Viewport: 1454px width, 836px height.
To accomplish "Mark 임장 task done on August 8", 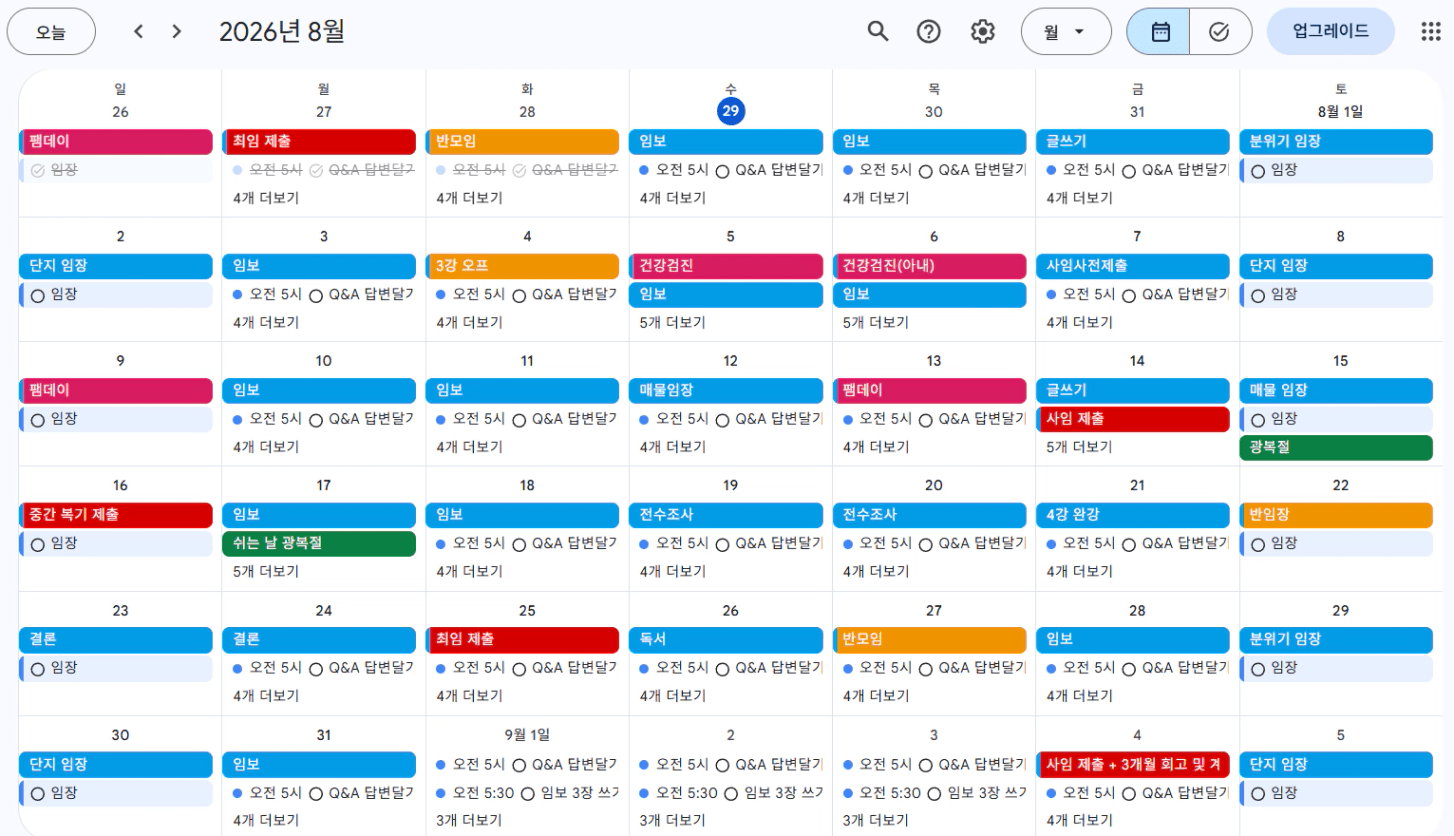I will tap(1258, 295).
